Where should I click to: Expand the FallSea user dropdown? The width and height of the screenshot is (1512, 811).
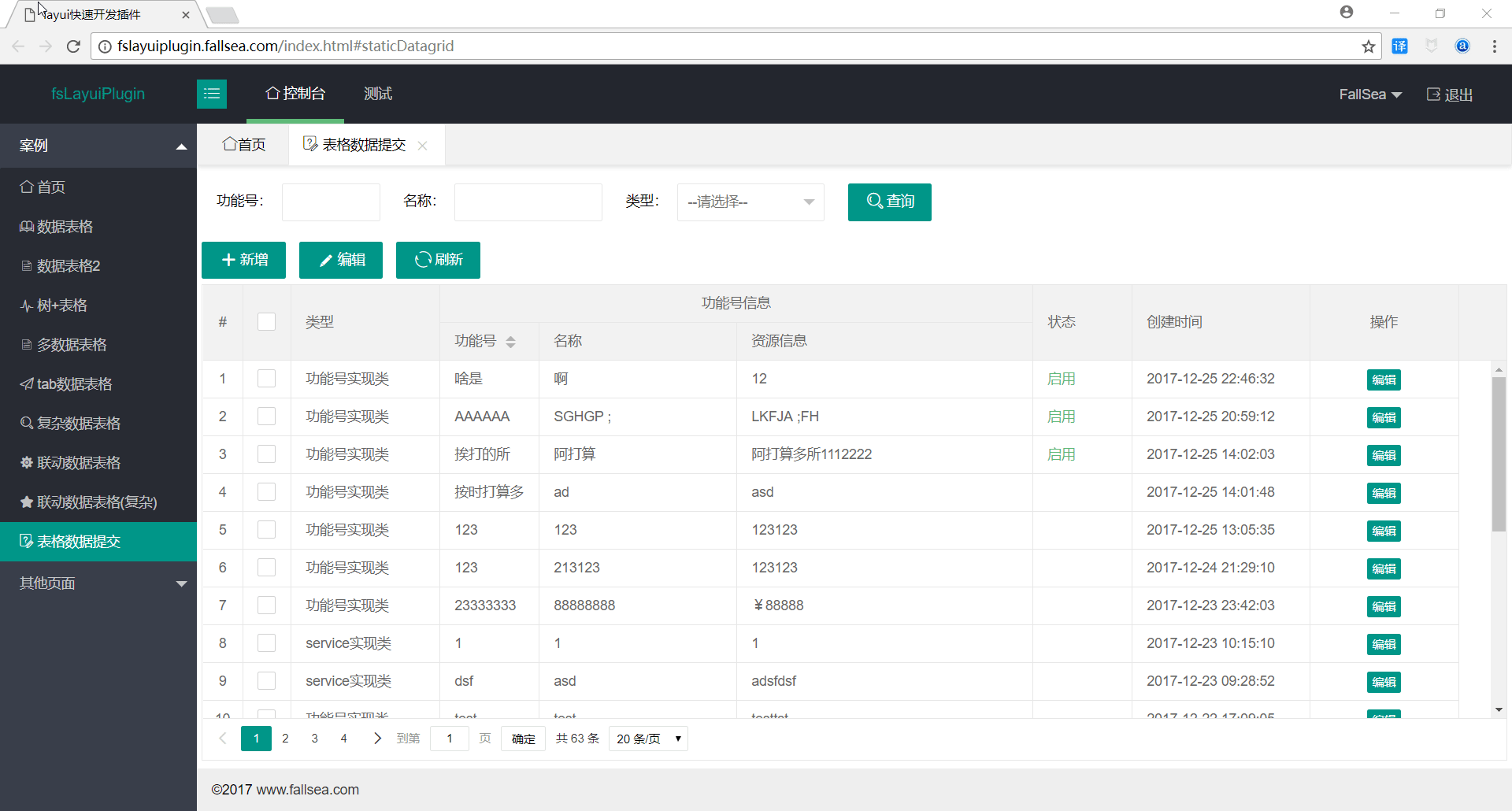(1369, 94)
